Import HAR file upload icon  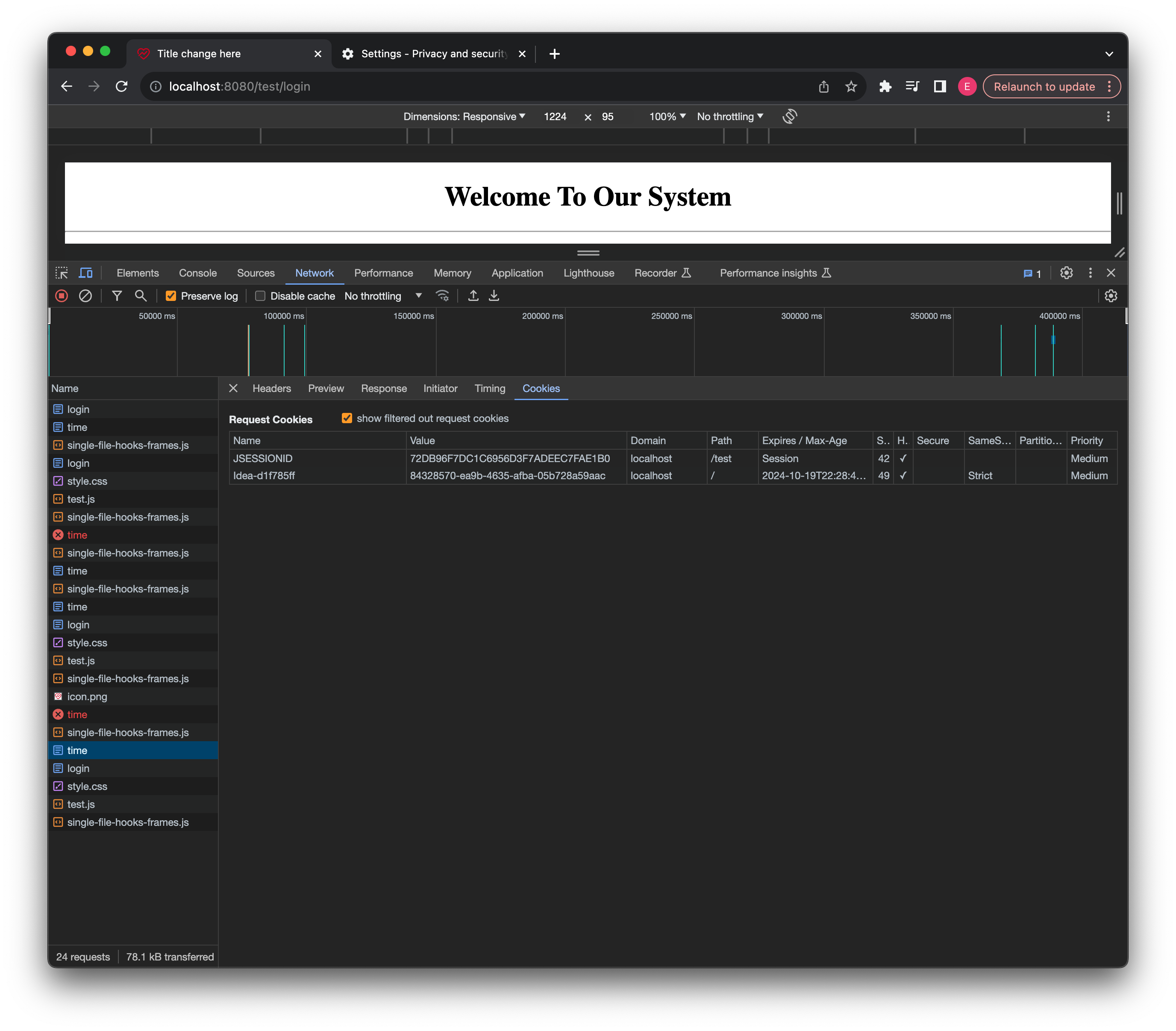473,296
